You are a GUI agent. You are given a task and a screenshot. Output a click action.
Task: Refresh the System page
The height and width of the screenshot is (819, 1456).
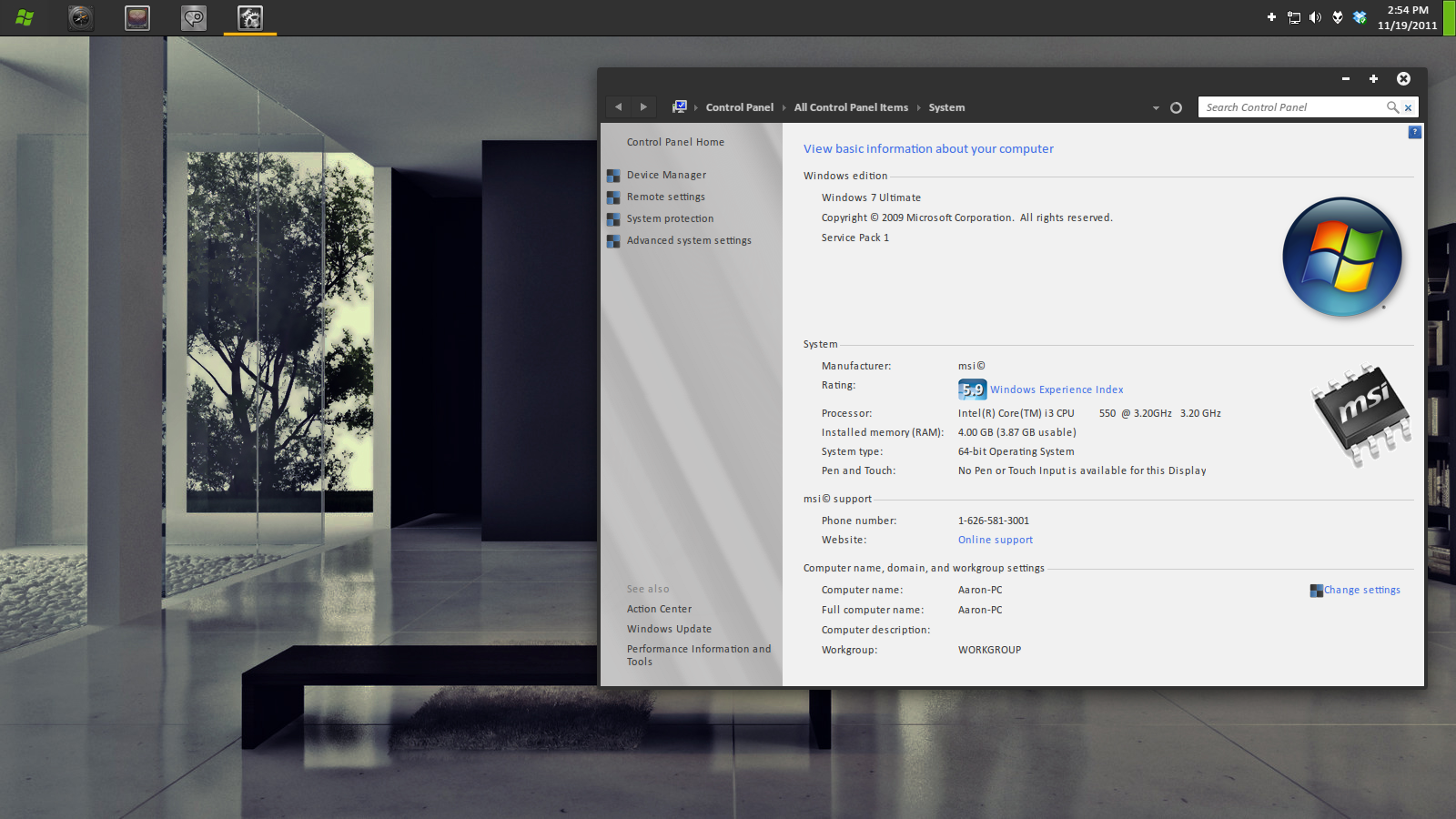[x=1176, y=107]
